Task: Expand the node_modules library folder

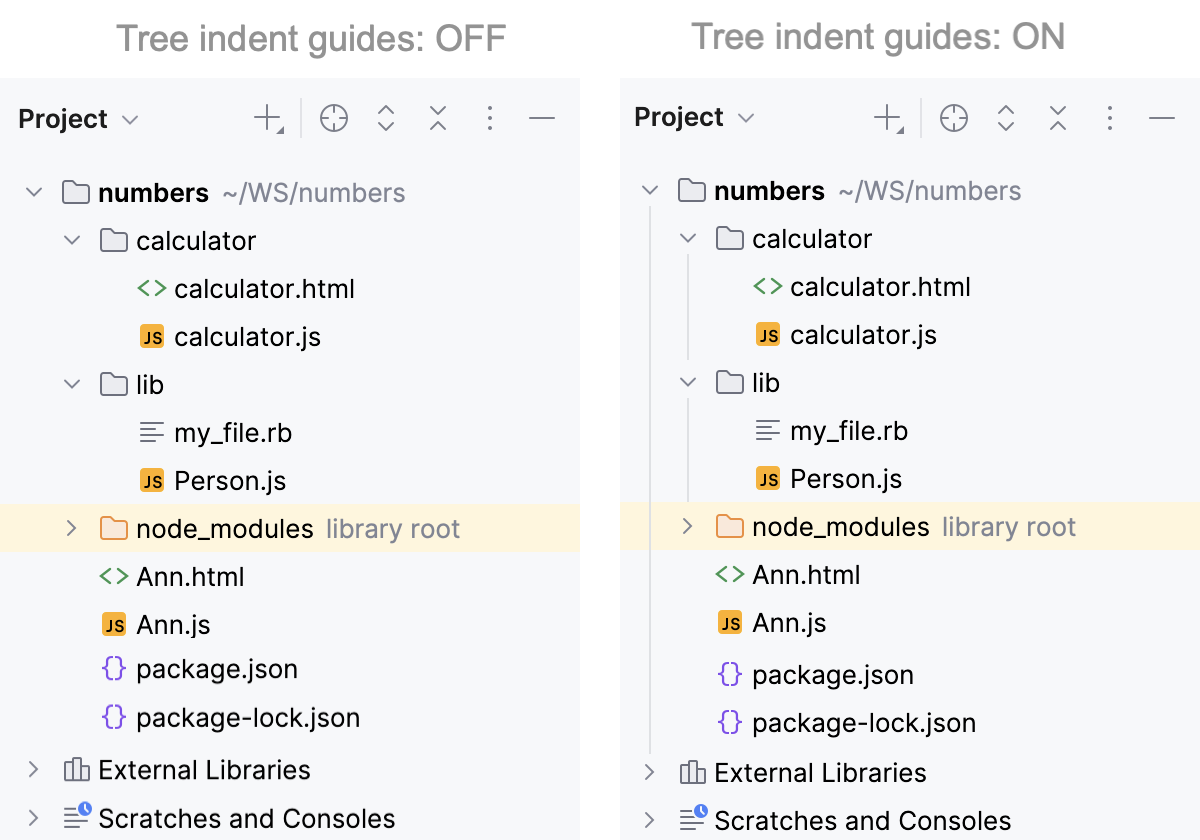Action: pos(71,527)
